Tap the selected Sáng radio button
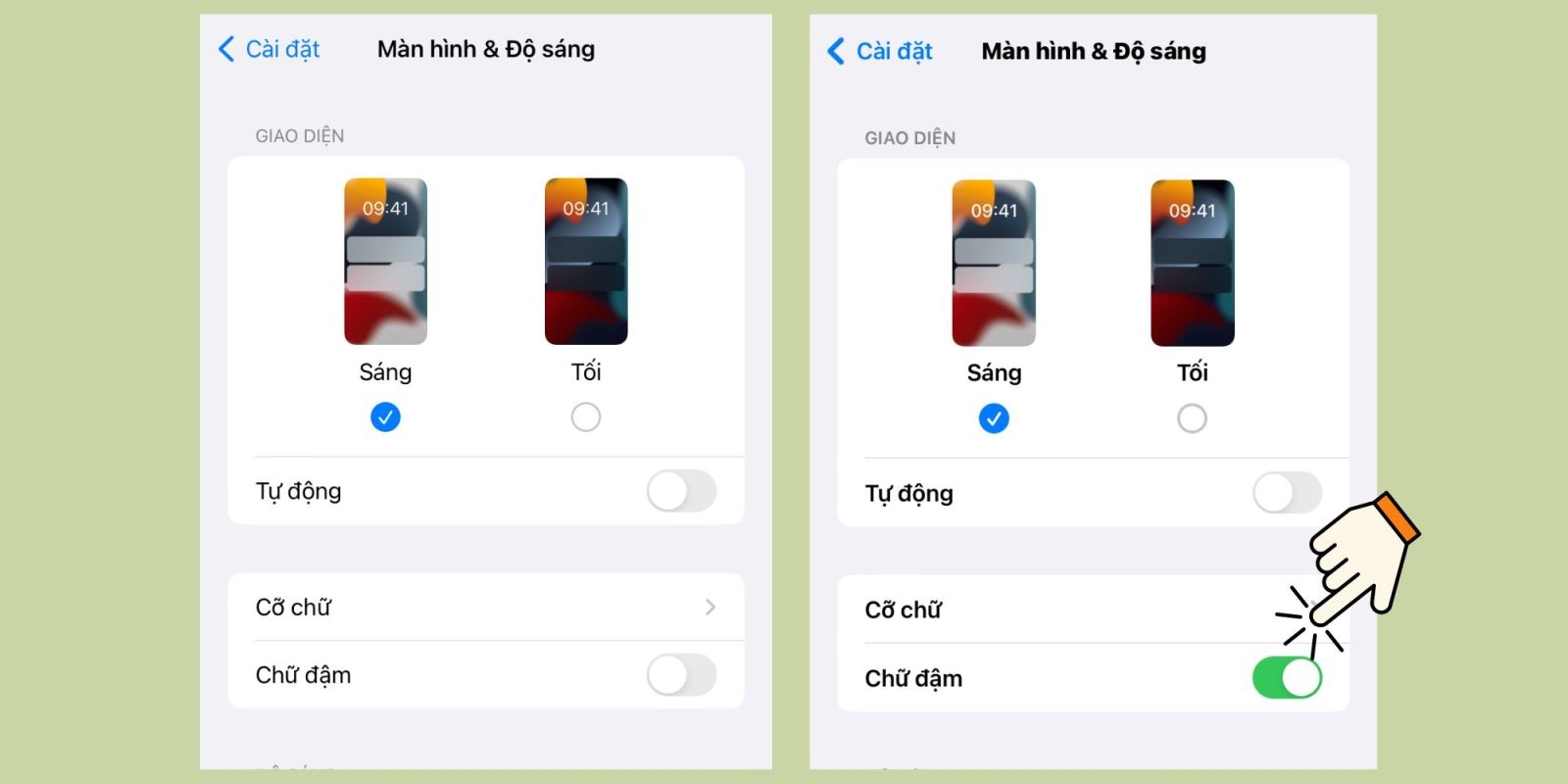 (386, 416)
